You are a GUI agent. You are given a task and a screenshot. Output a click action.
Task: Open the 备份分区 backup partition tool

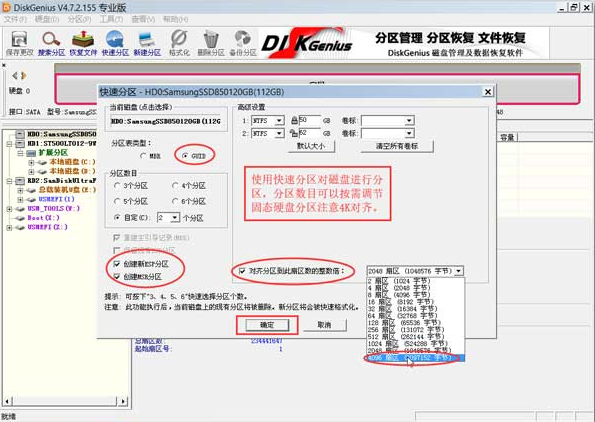click(x=242, y=44)
